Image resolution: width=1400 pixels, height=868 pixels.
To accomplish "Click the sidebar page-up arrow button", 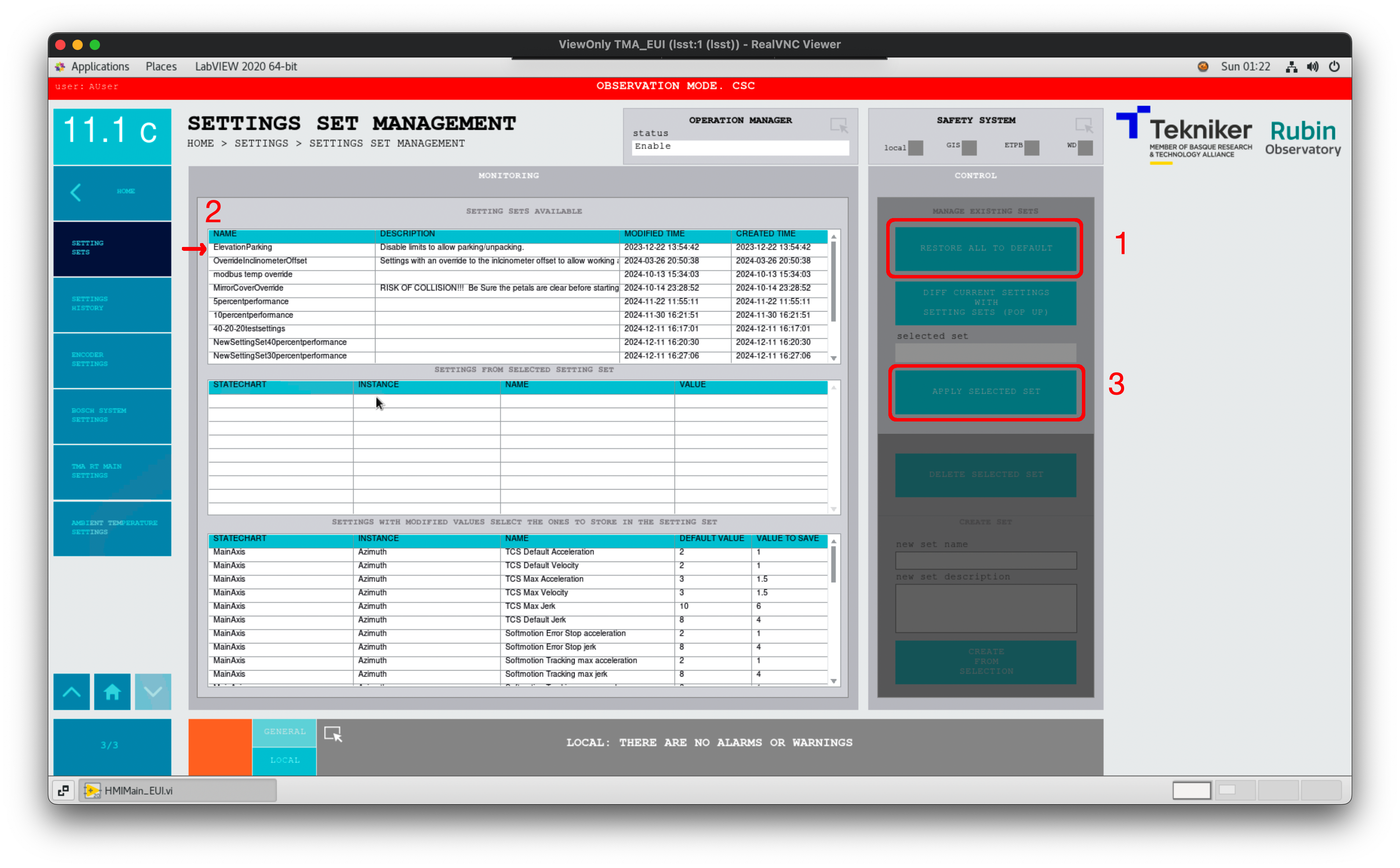I will 71,692.
